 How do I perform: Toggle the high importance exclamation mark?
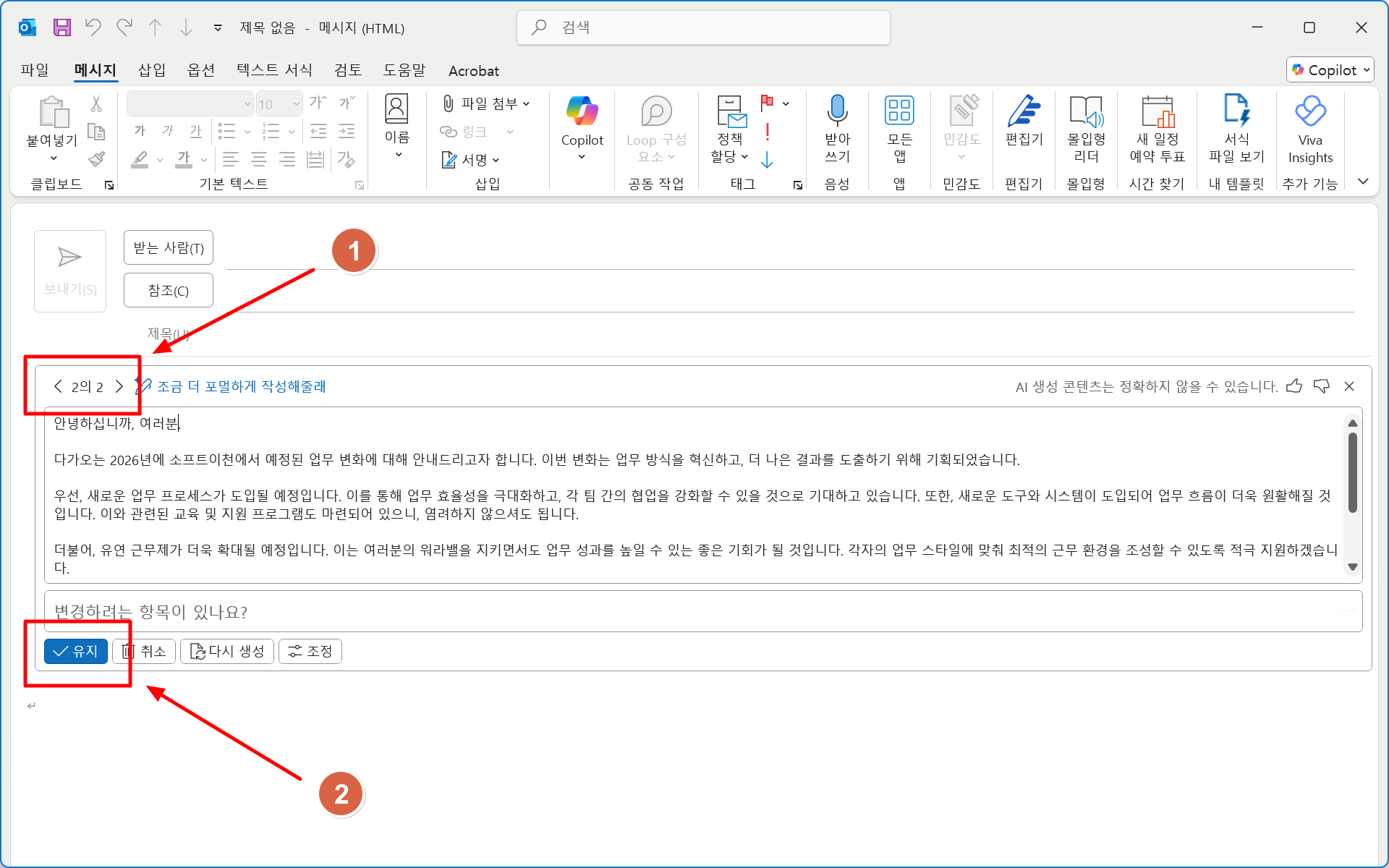(768, 132)
